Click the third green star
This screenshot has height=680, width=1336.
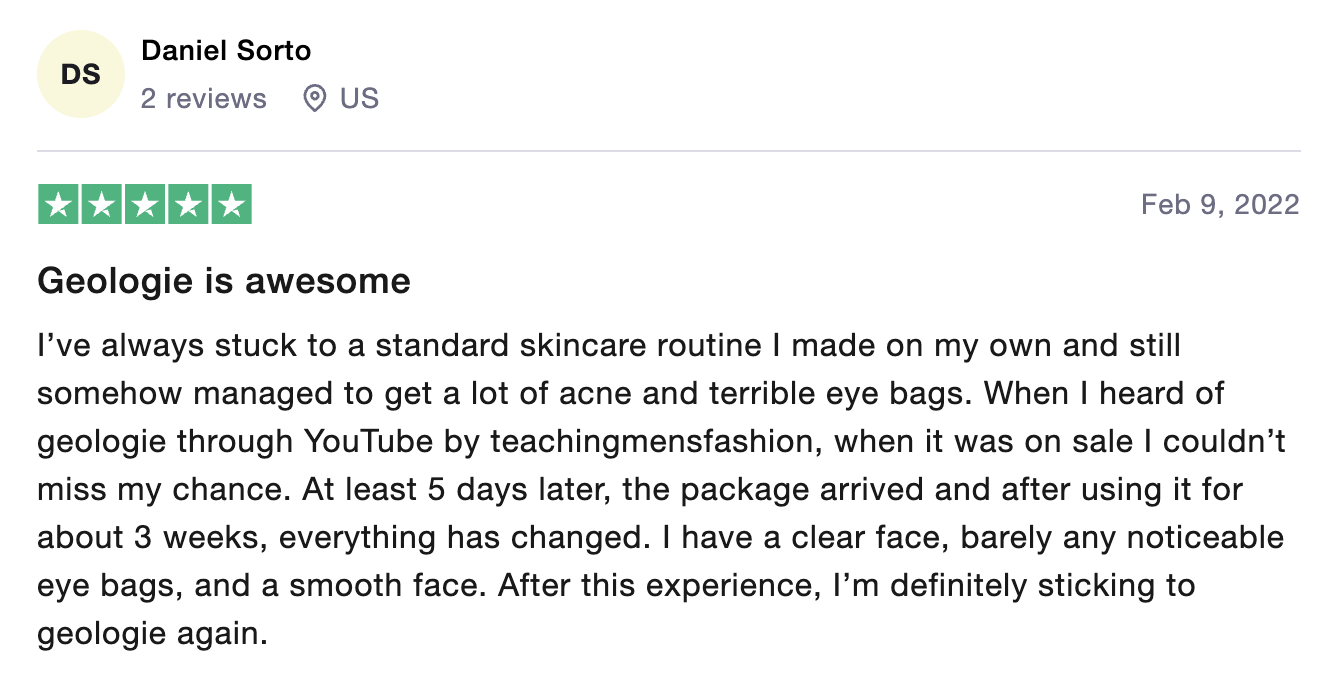coord(145,205)
